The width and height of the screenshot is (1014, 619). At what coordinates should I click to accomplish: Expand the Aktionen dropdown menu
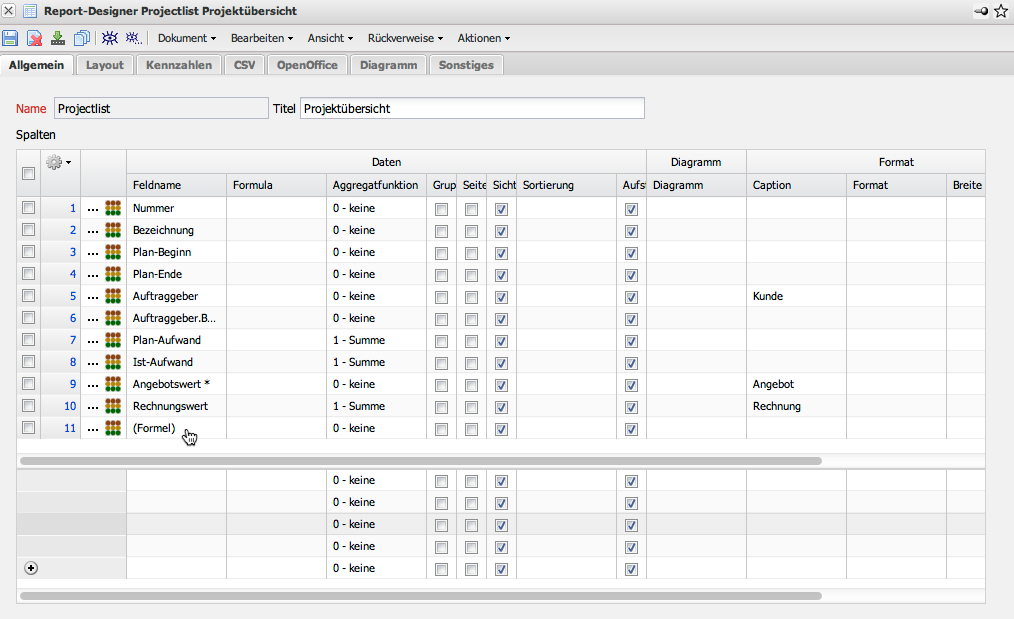coord(483,38)
